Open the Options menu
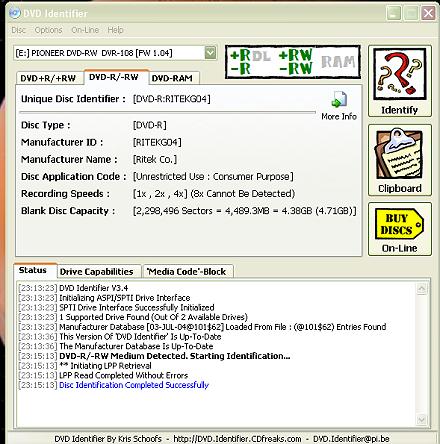 [x=48, y=30]
